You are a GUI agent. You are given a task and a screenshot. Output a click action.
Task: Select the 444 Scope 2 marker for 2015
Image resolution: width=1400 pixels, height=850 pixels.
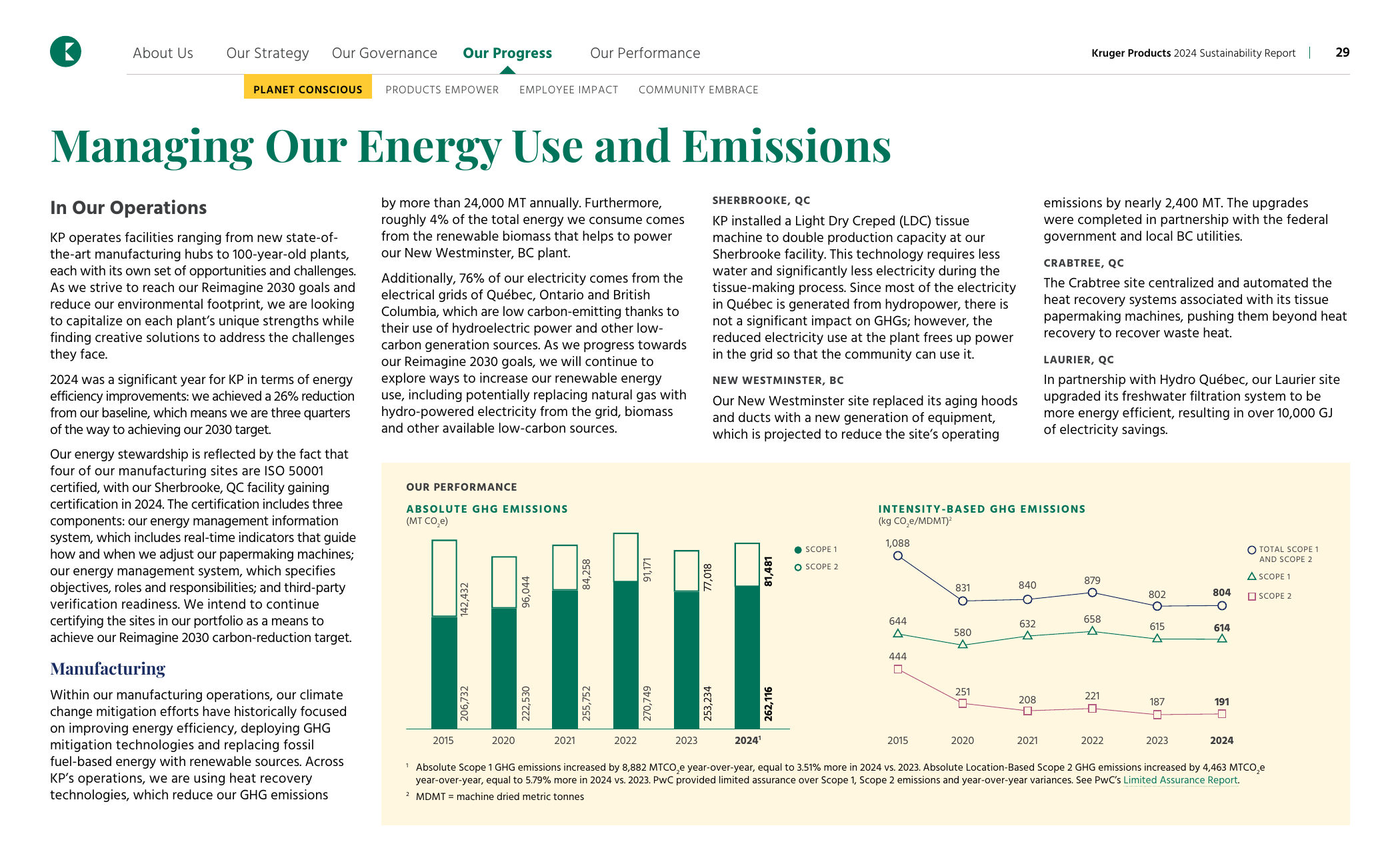(x=897, y=669)
